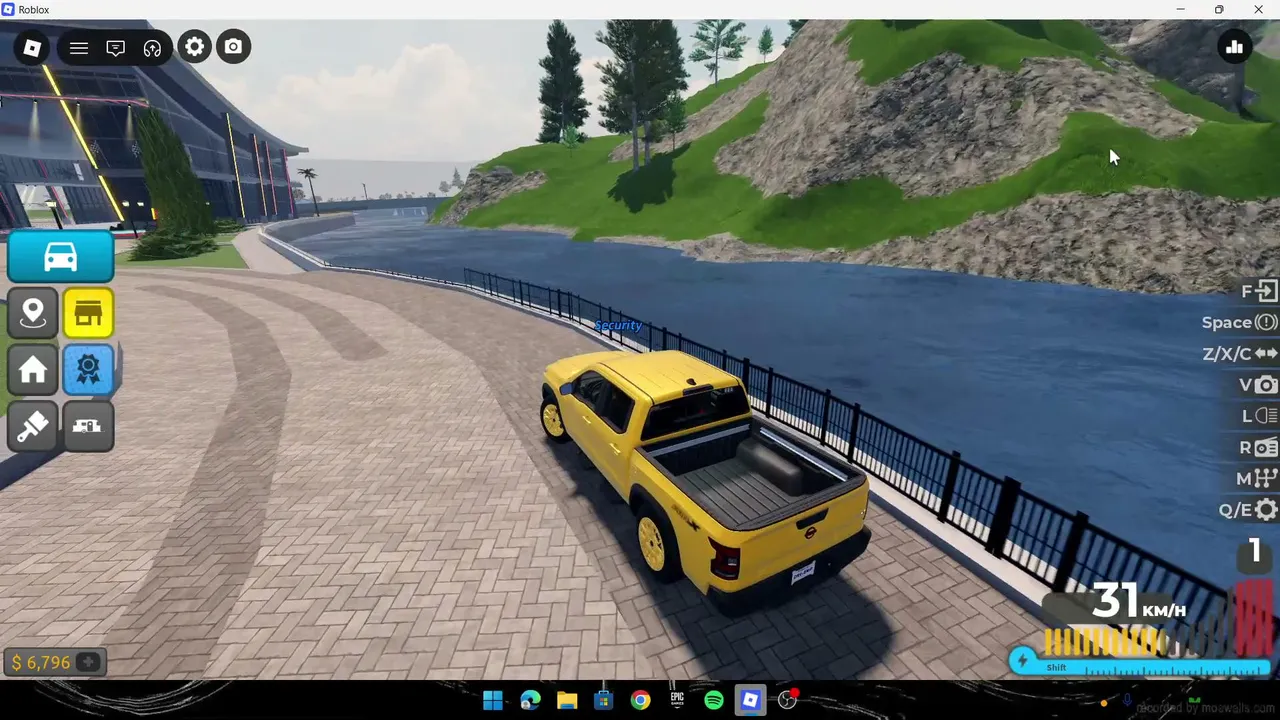1280x720 pixels.
Task: Switch transmission mode with M icon
Action: 1266,479
